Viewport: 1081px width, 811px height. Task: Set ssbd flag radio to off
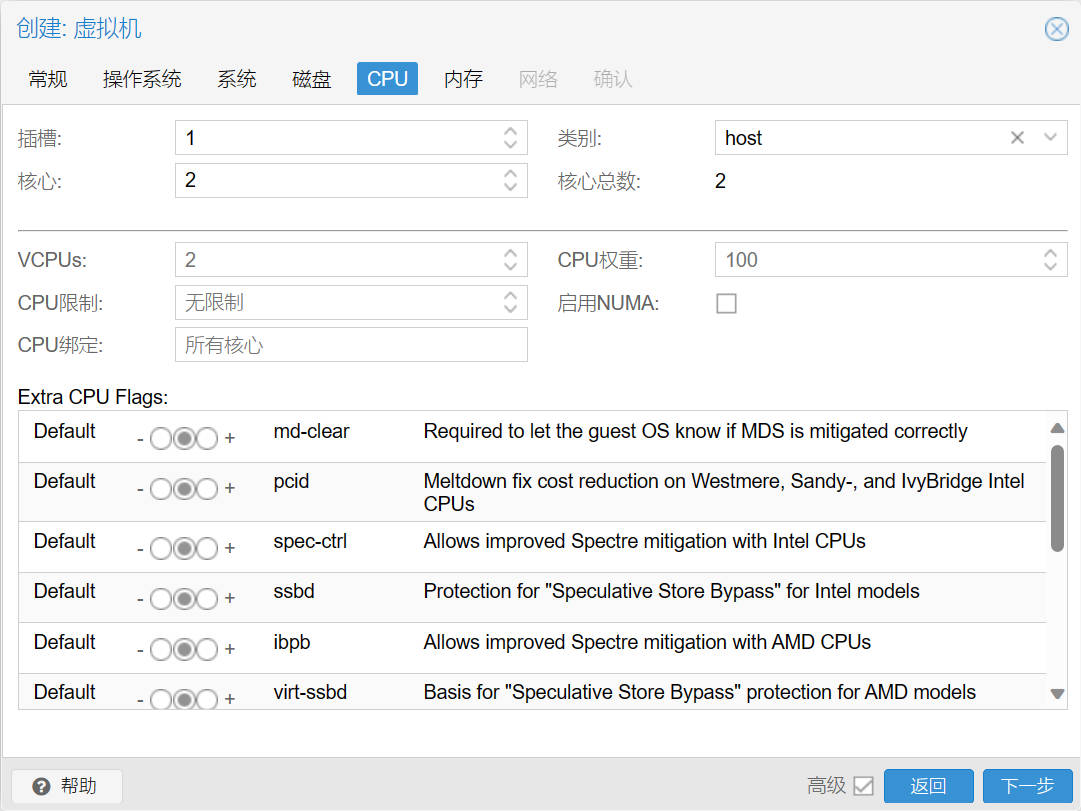[161, 599]
